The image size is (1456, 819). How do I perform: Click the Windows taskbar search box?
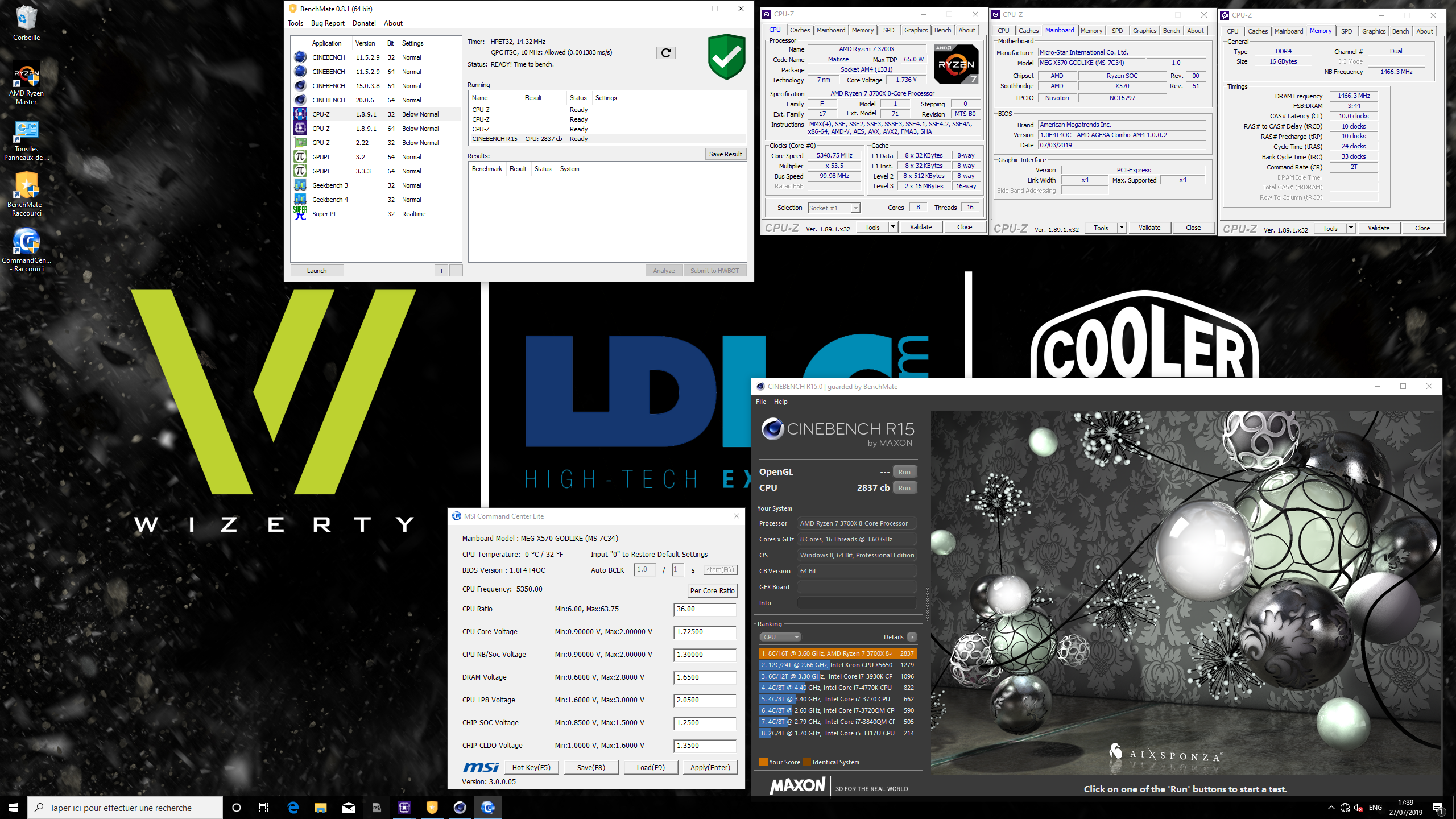click(x=125, y=808)
